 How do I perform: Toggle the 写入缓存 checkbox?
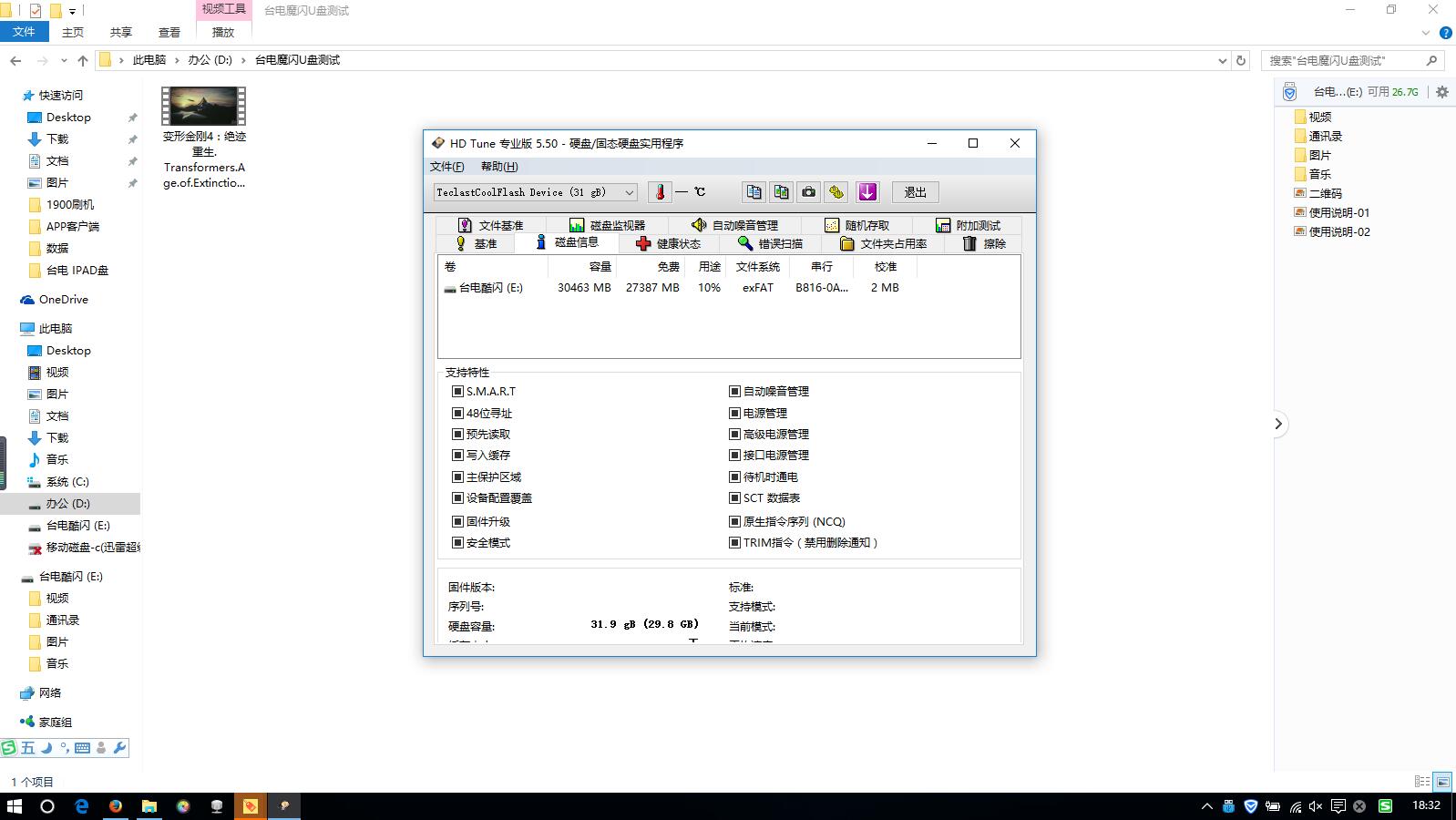point(458,455)
